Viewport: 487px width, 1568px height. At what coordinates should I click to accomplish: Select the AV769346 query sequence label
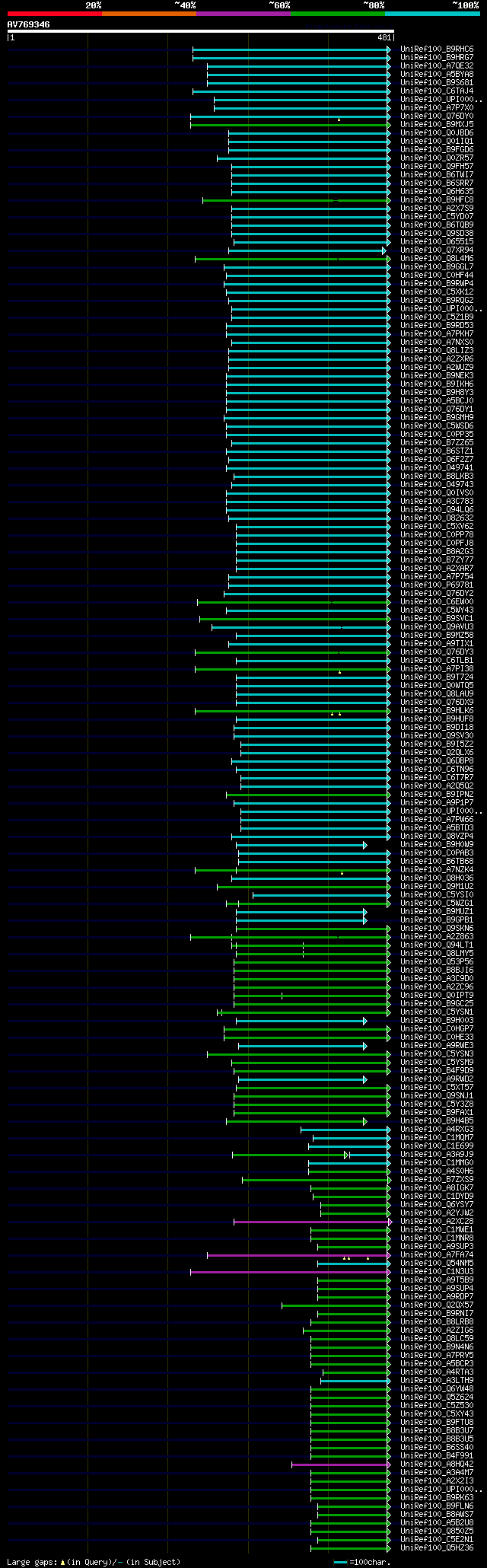coord(29,24)
